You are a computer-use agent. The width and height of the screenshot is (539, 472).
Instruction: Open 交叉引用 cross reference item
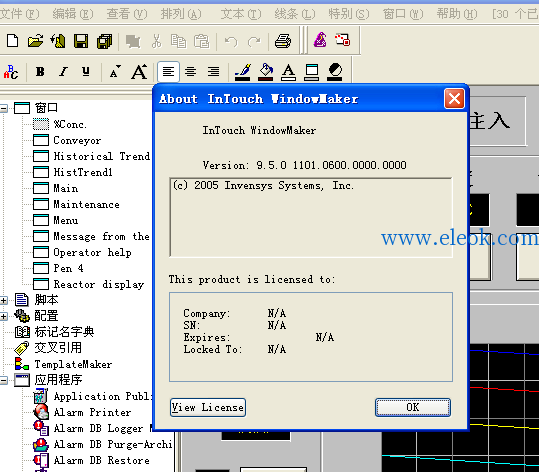coord(48,348)
